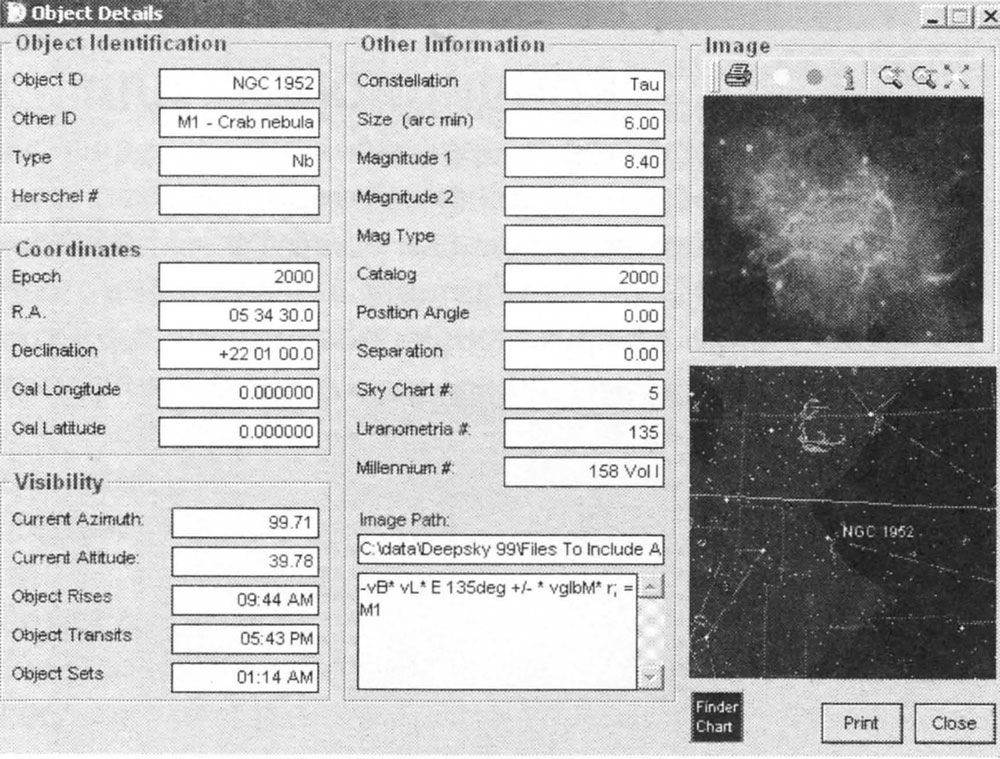1000x759 pixels.
Task: Click the zoom out magnifier icon
Action: click(x=924, y=77)
